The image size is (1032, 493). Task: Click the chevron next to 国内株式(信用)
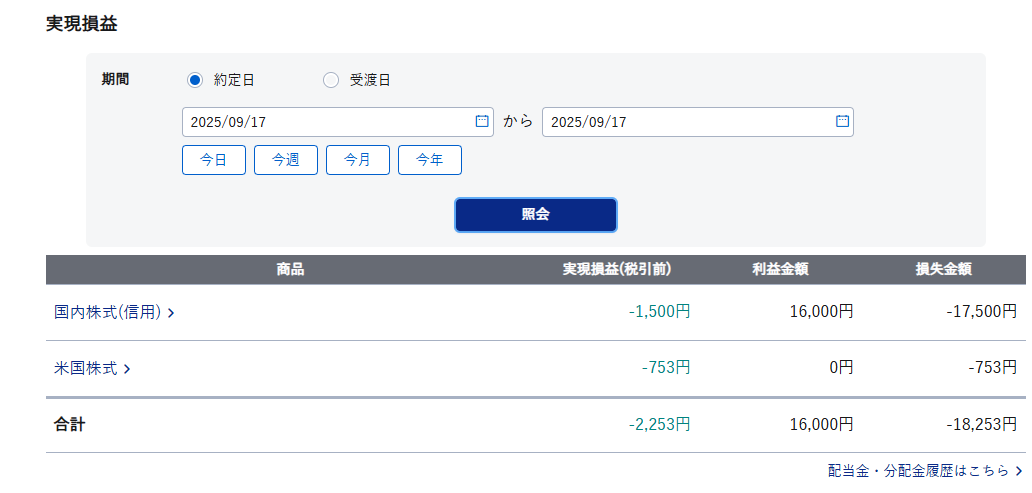pyautogui.click(x=171, y=313)
